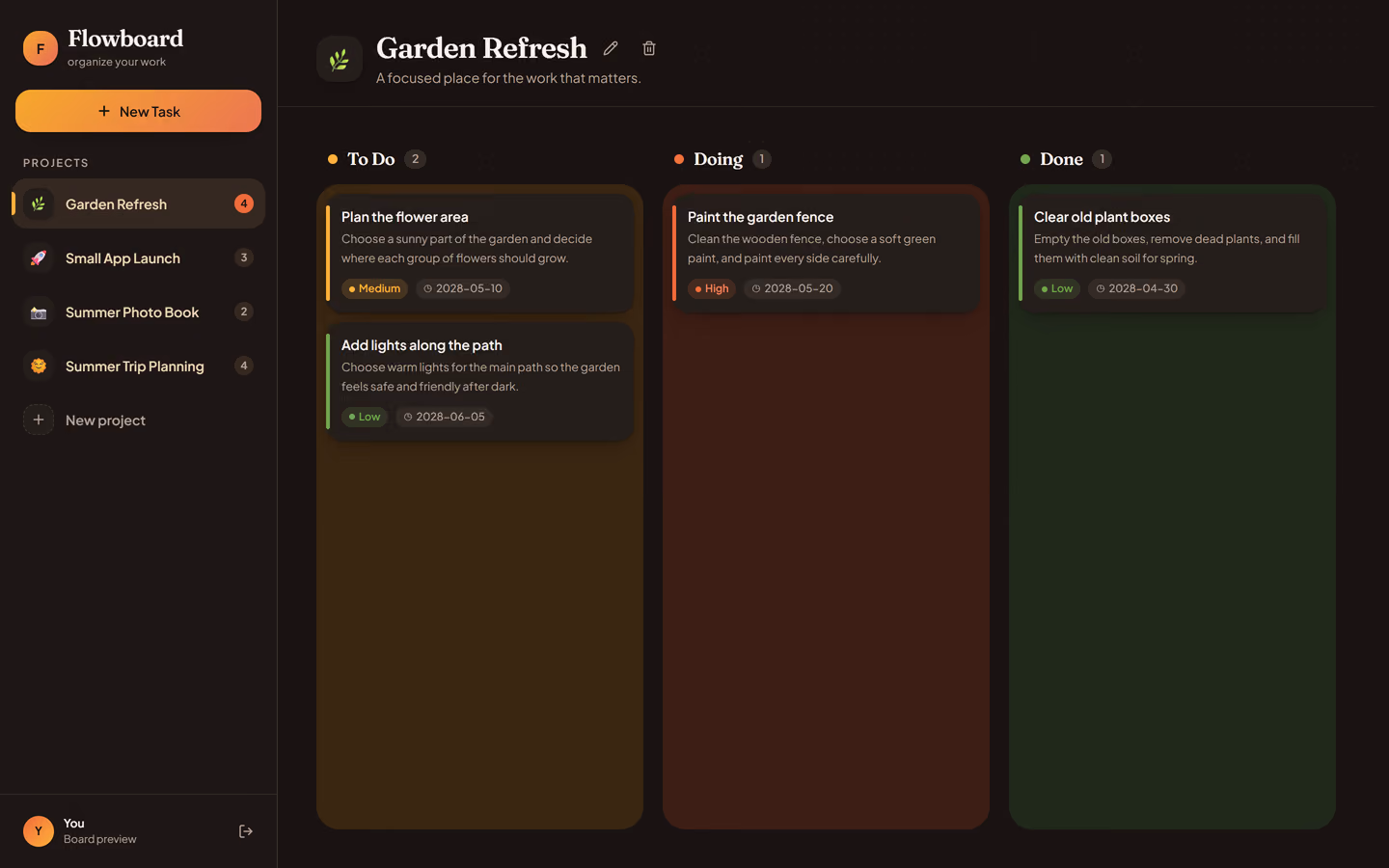Click the Doing column heading
Image resolution: width=1389 pixels, height=868 pixels.
pyautogui.click(x=719, y=159)
